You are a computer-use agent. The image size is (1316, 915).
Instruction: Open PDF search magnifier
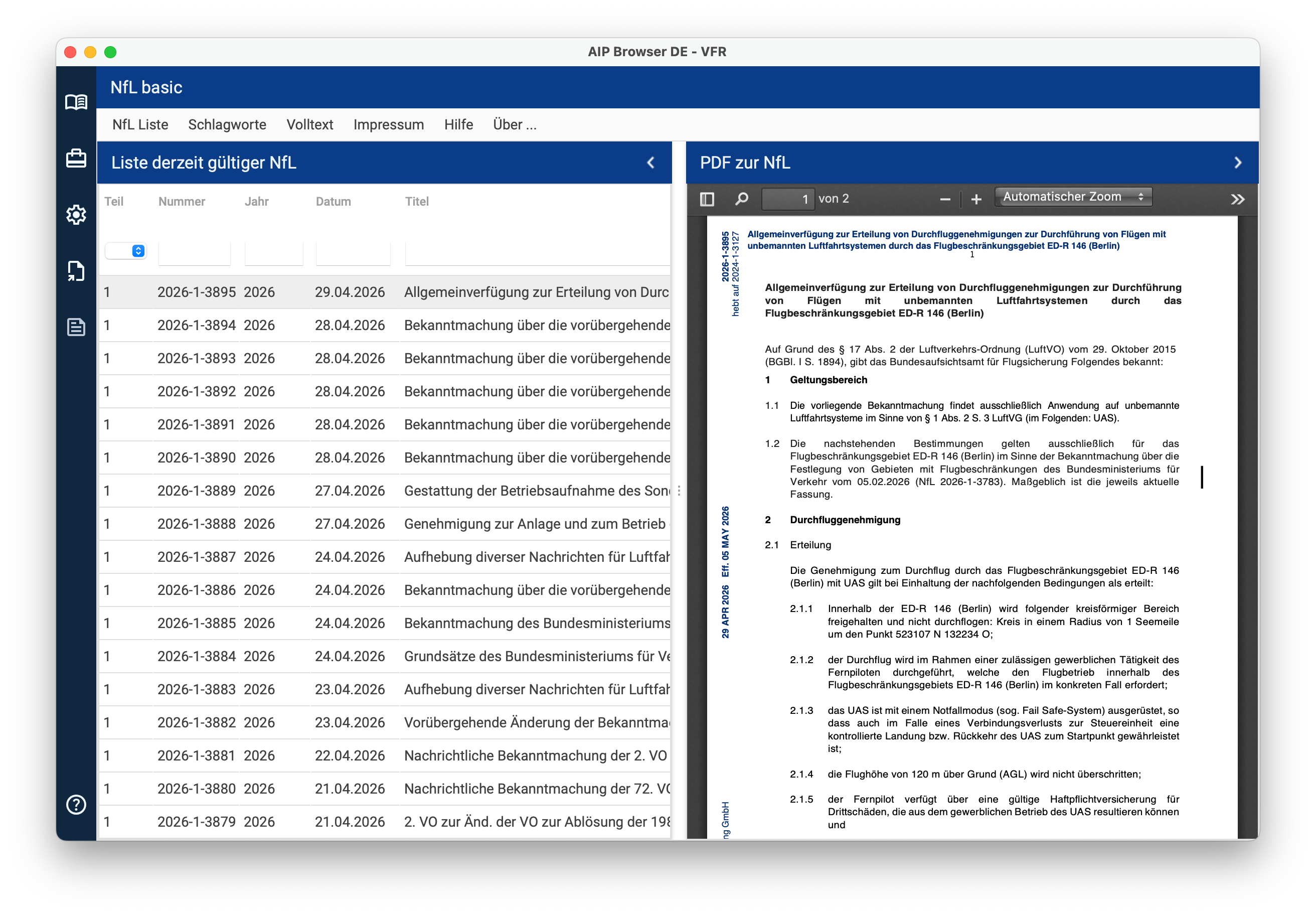coord(742,199)
